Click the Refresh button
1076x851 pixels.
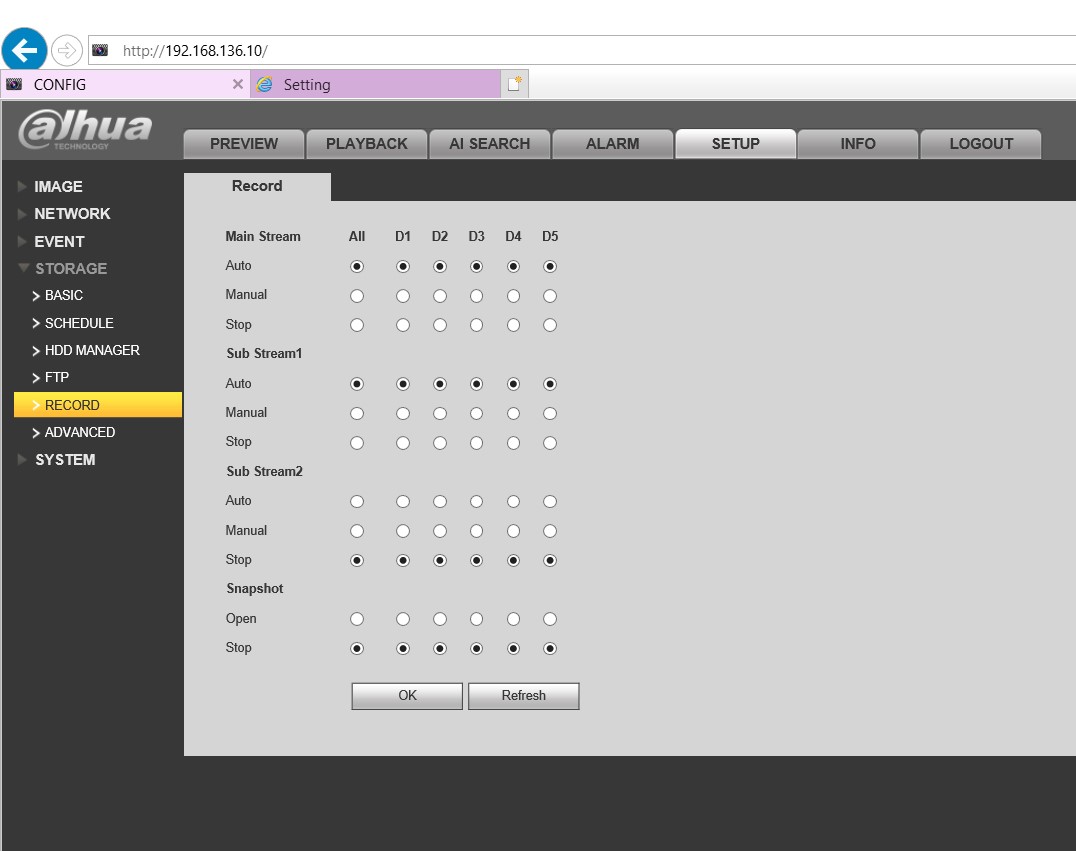point(523,696)
